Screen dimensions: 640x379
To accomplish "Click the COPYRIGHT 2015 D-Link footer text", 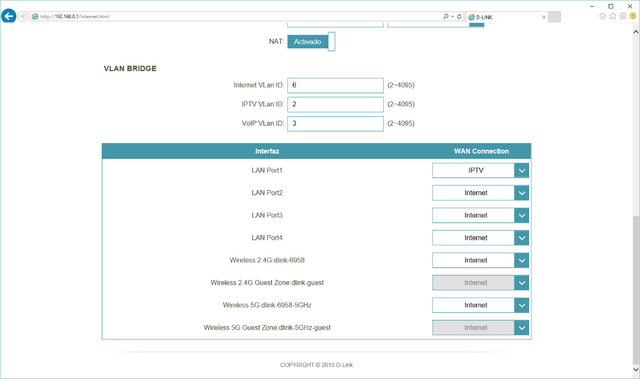I will click(x=316, y=365).
